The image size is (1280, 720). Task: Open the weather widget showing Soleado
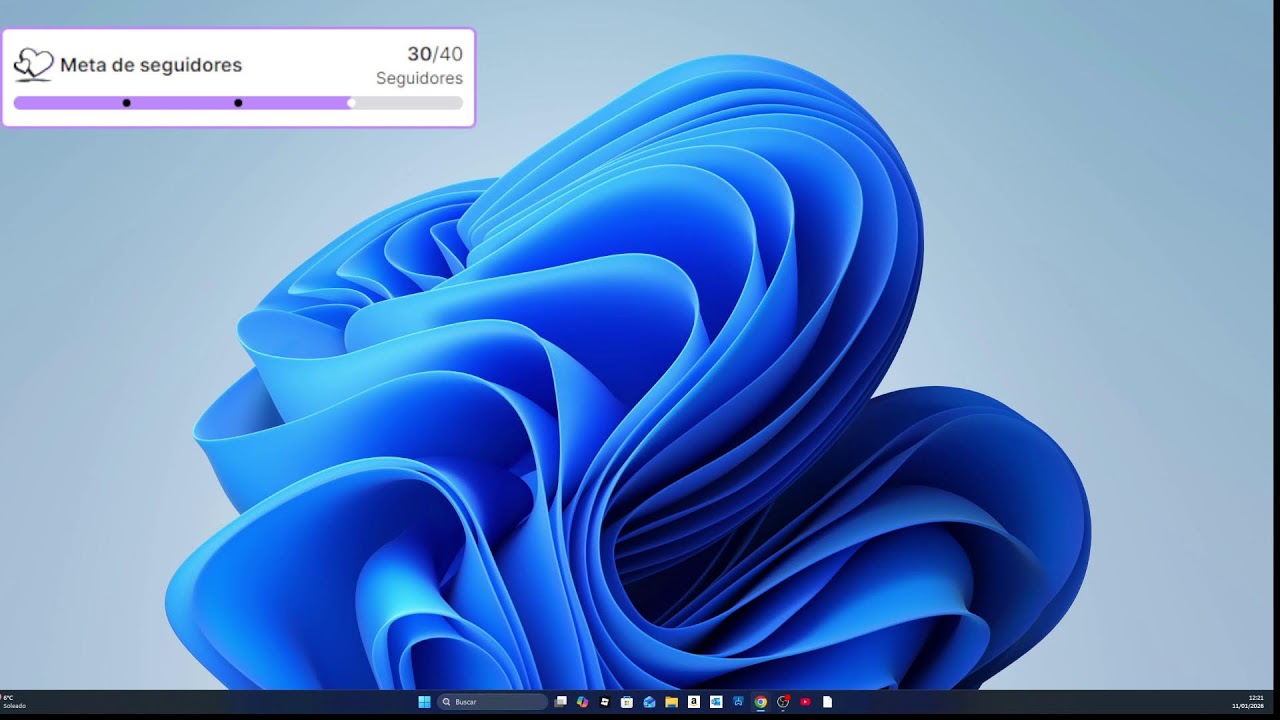14,702
